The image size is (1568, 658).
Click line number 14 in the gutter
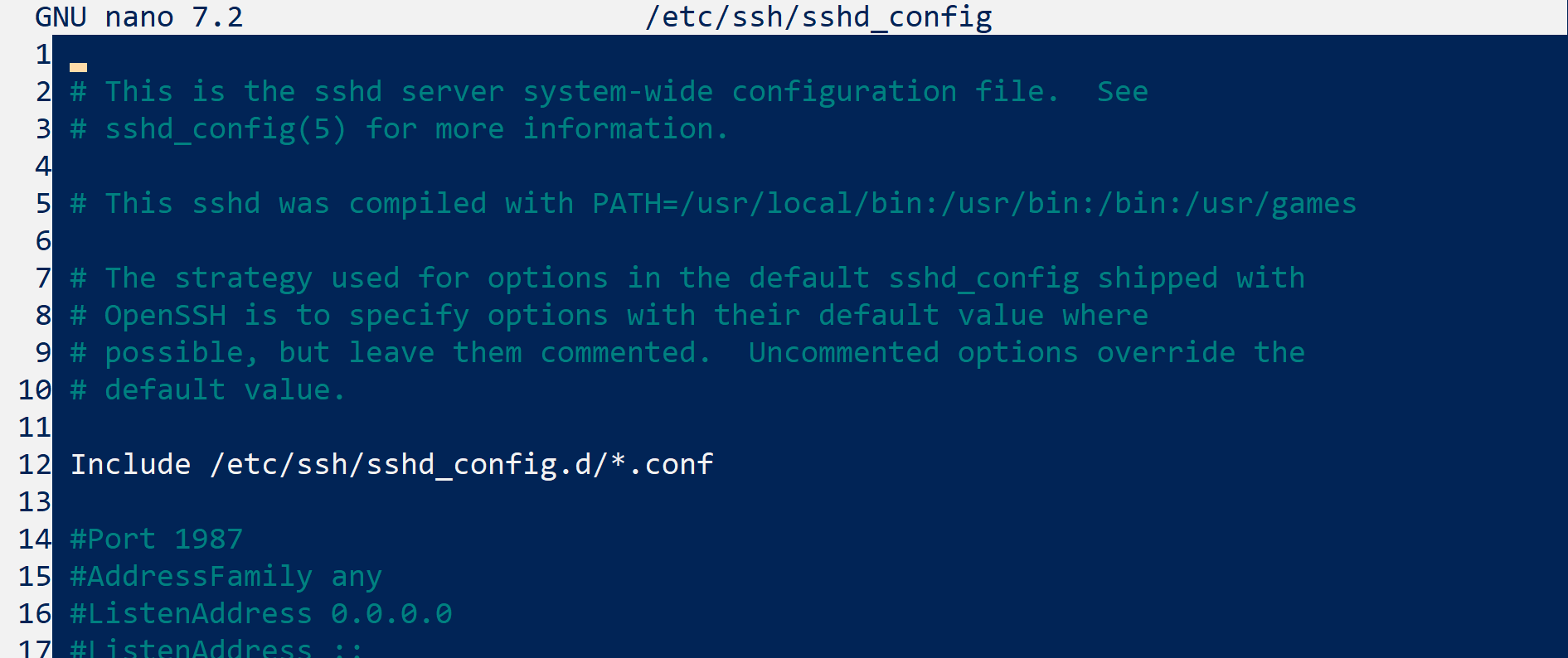tap(35, 539)
